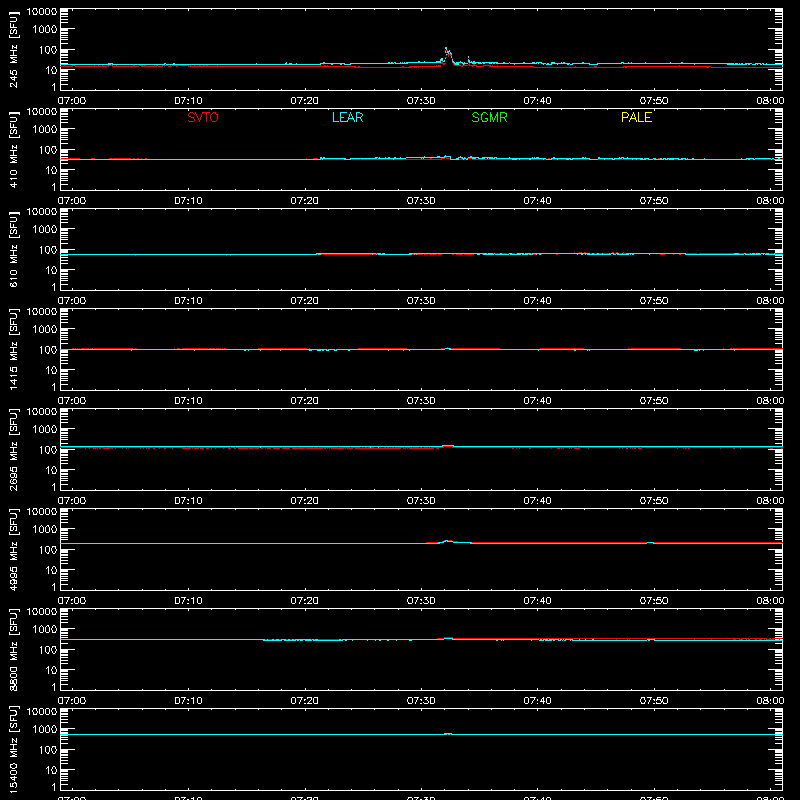The height and width of the screenshot is (800, 800).
Task: Click the 07:10 label under the 245 MHz plot
Action: tap(188, 101)
